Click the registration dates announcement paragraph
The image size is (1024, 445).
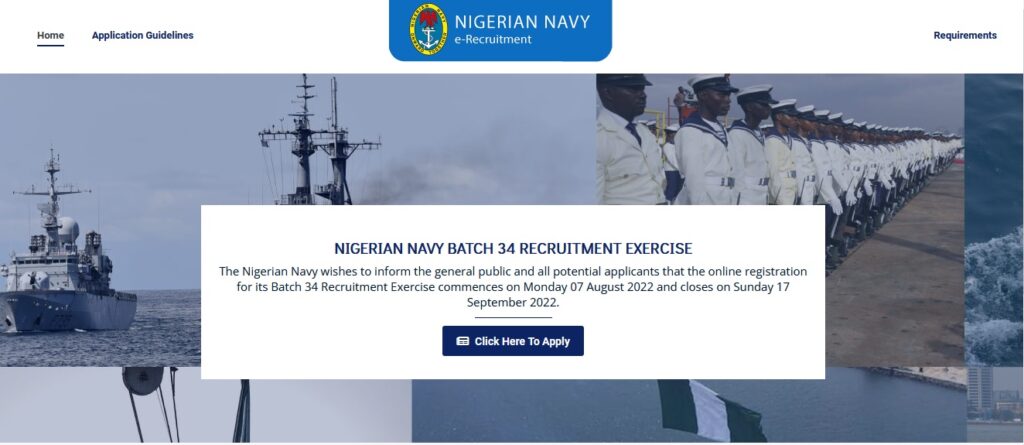pos(513,287)
